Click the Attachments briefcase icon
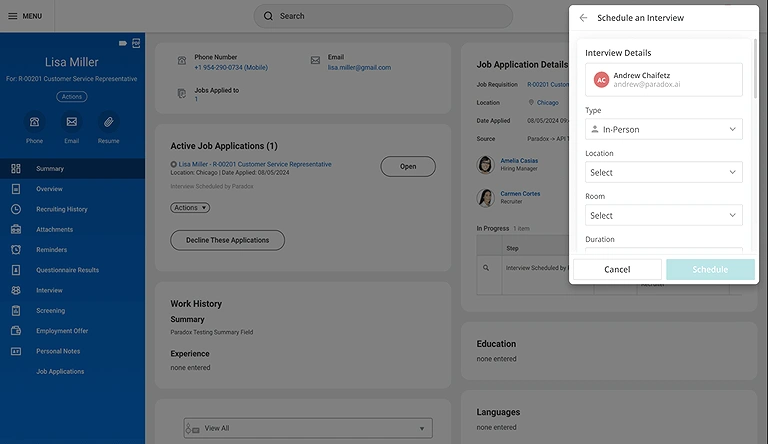 coord(16,229)
